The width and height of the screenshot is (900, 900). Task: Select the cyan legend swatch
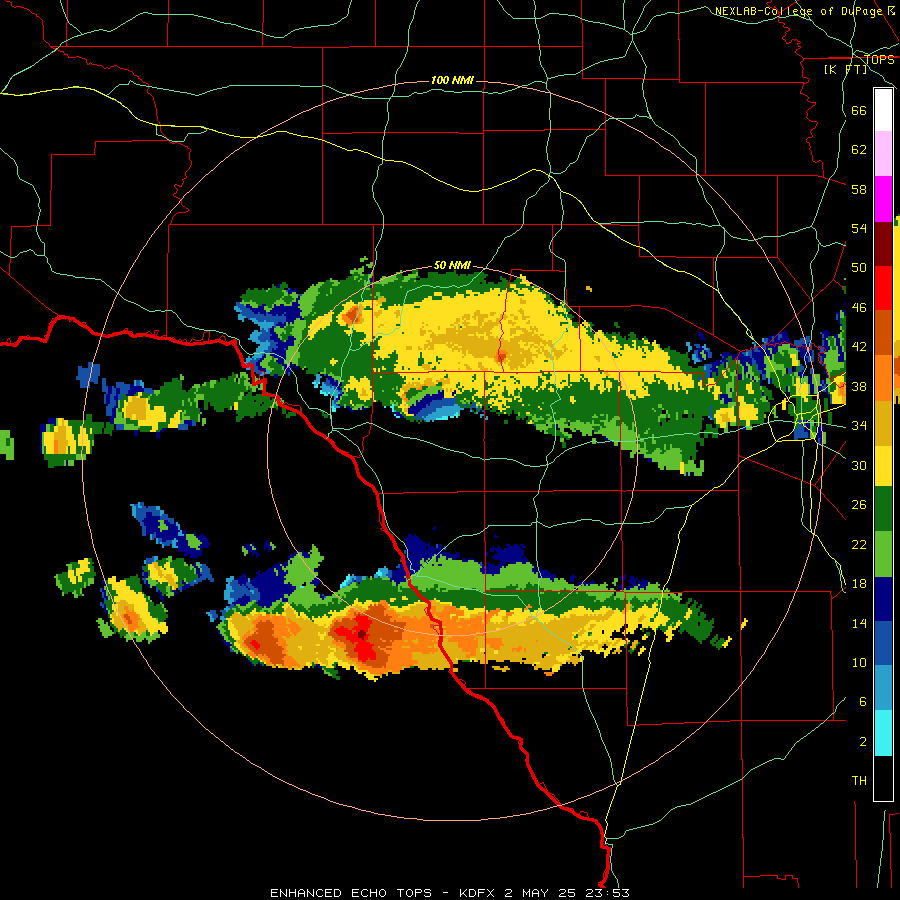tap(883, 734)
